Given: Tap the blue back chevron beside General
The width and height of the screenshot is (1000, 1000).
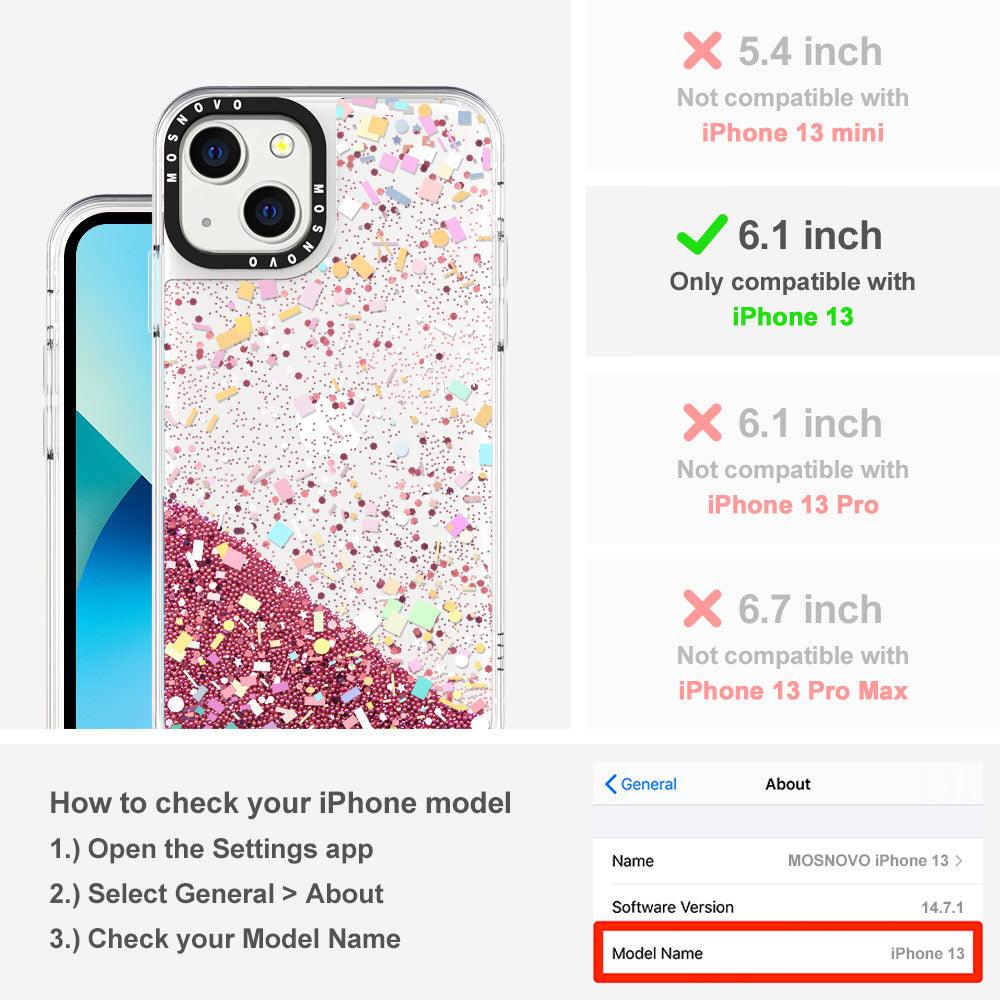Looking at the screenshot, I should point(610,784).
